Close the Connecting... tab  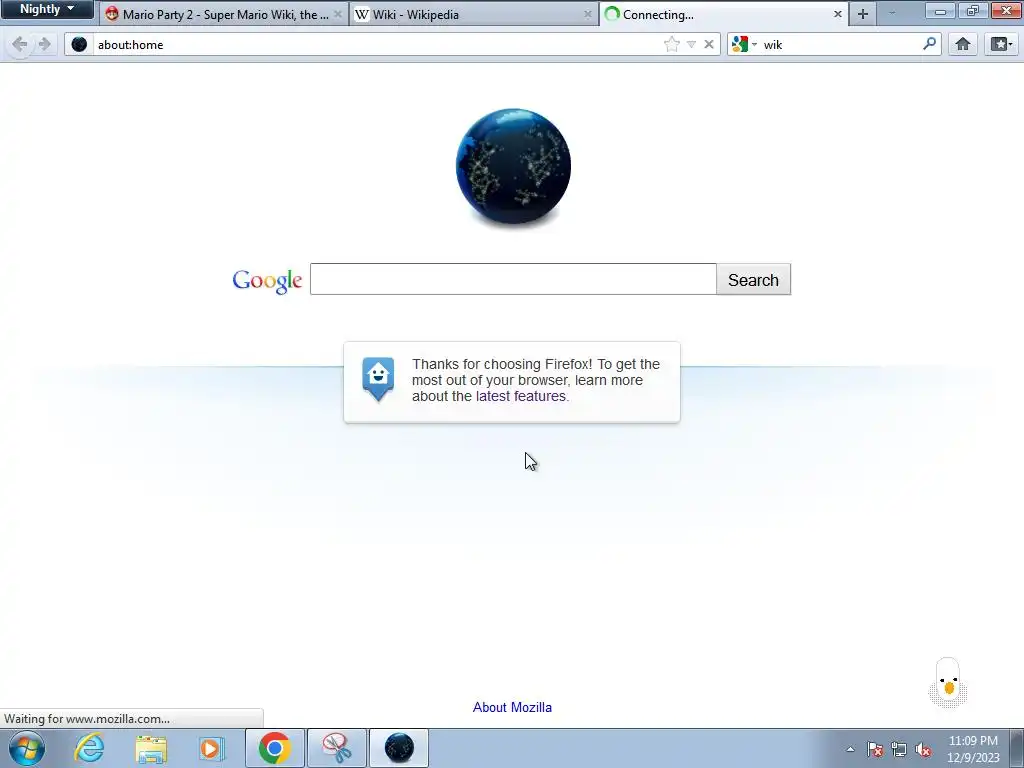point(838,14)
